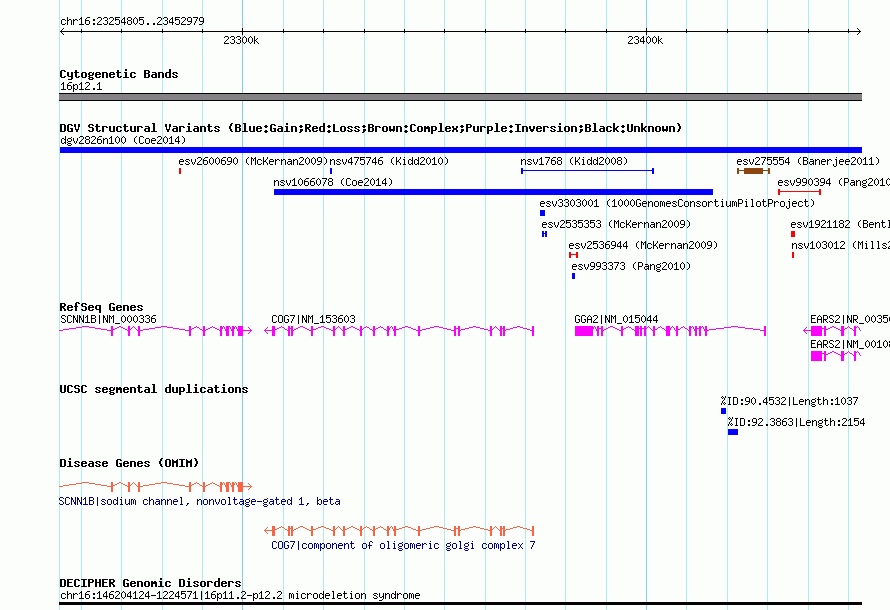Click the lower EARS2|NM_ transcript label
This screenshot has height=610, width=890.
tap(850, 344)
